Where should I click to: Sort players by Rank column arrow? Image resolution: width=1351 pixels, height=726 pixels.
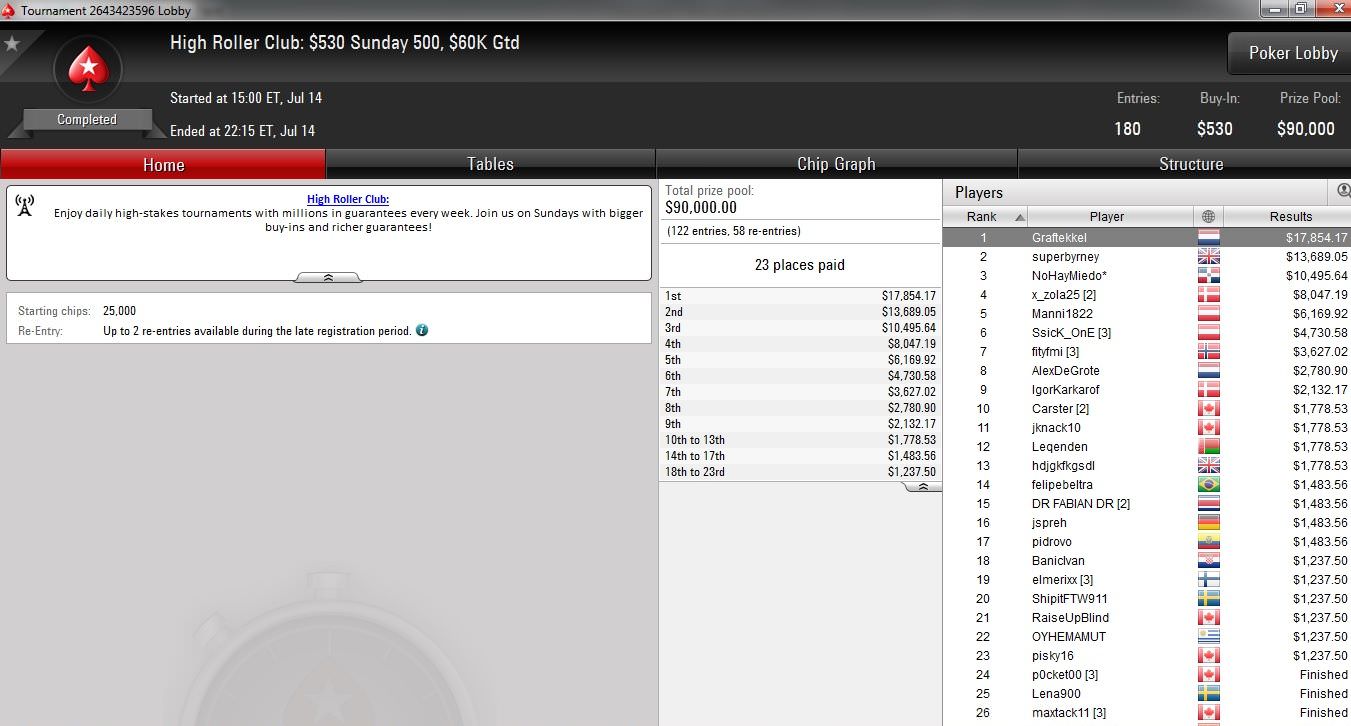(1020, 217)
